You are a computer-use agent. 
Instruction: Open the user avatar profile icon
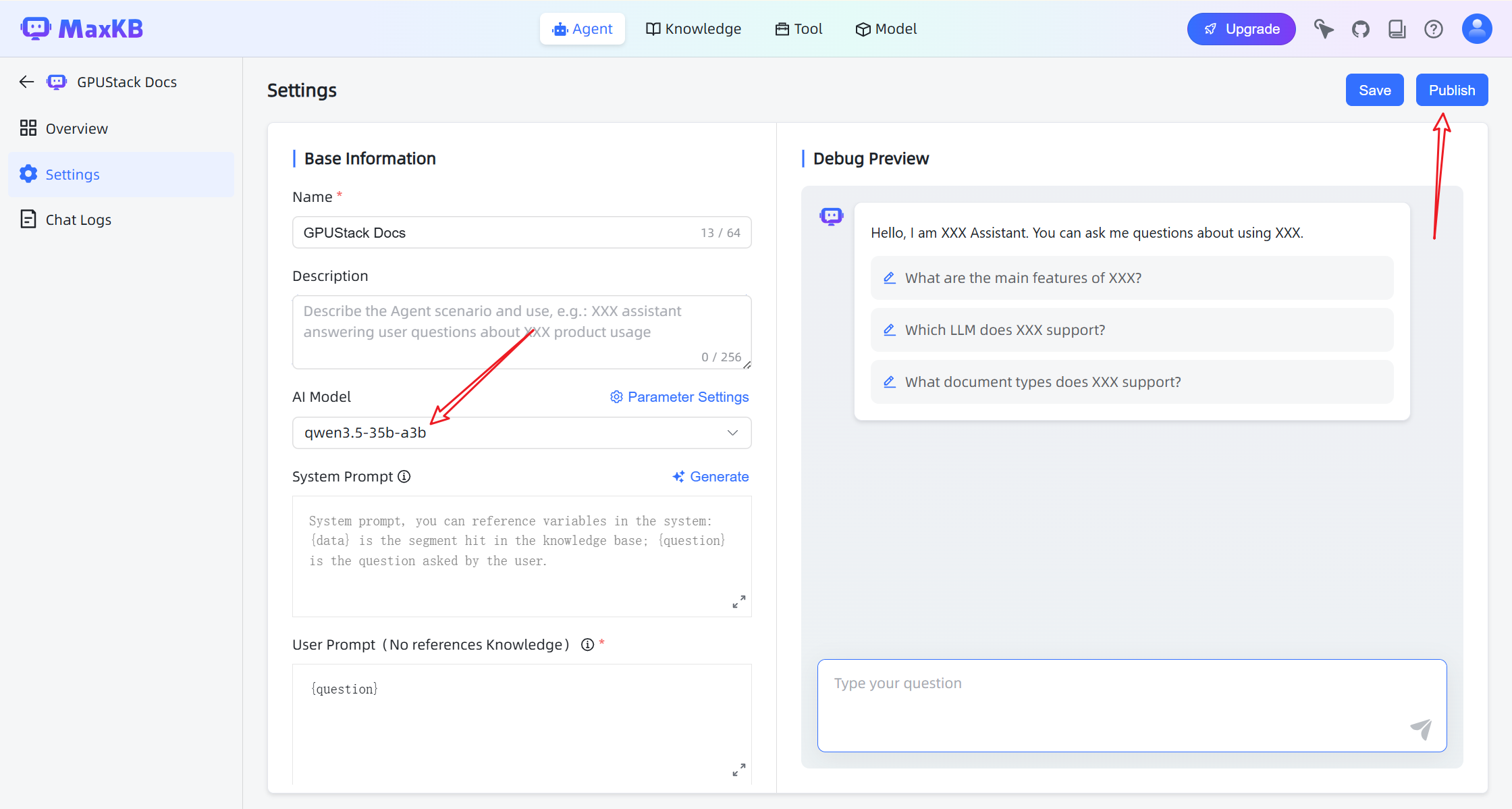(x=1476, y=29)
